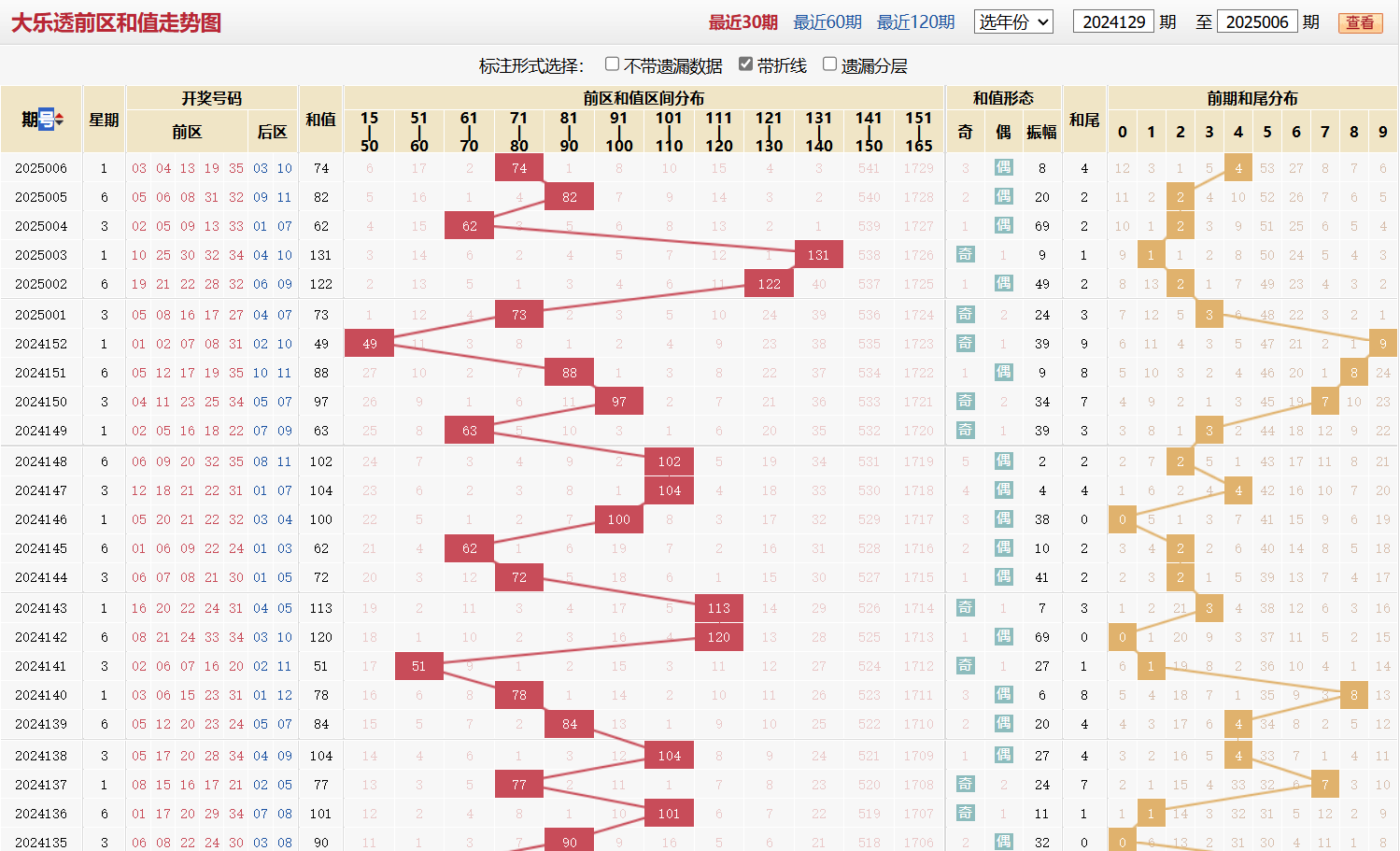Click the 前区 sub-header
This screenshot has height=851, width=1400.
(187, 133)
